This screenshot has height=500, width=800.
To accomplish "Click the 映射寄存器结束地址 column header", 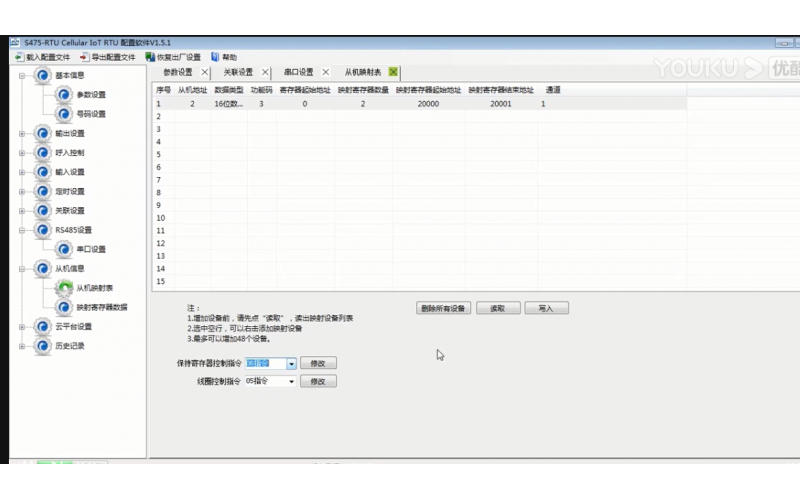I will click(501, 90).
